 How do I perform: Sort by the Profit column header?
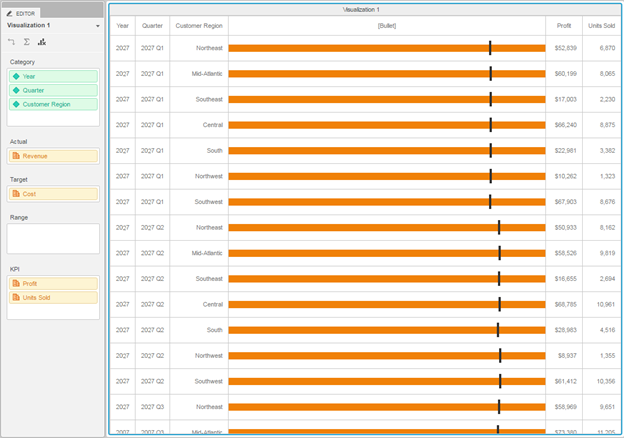[564, 26]
